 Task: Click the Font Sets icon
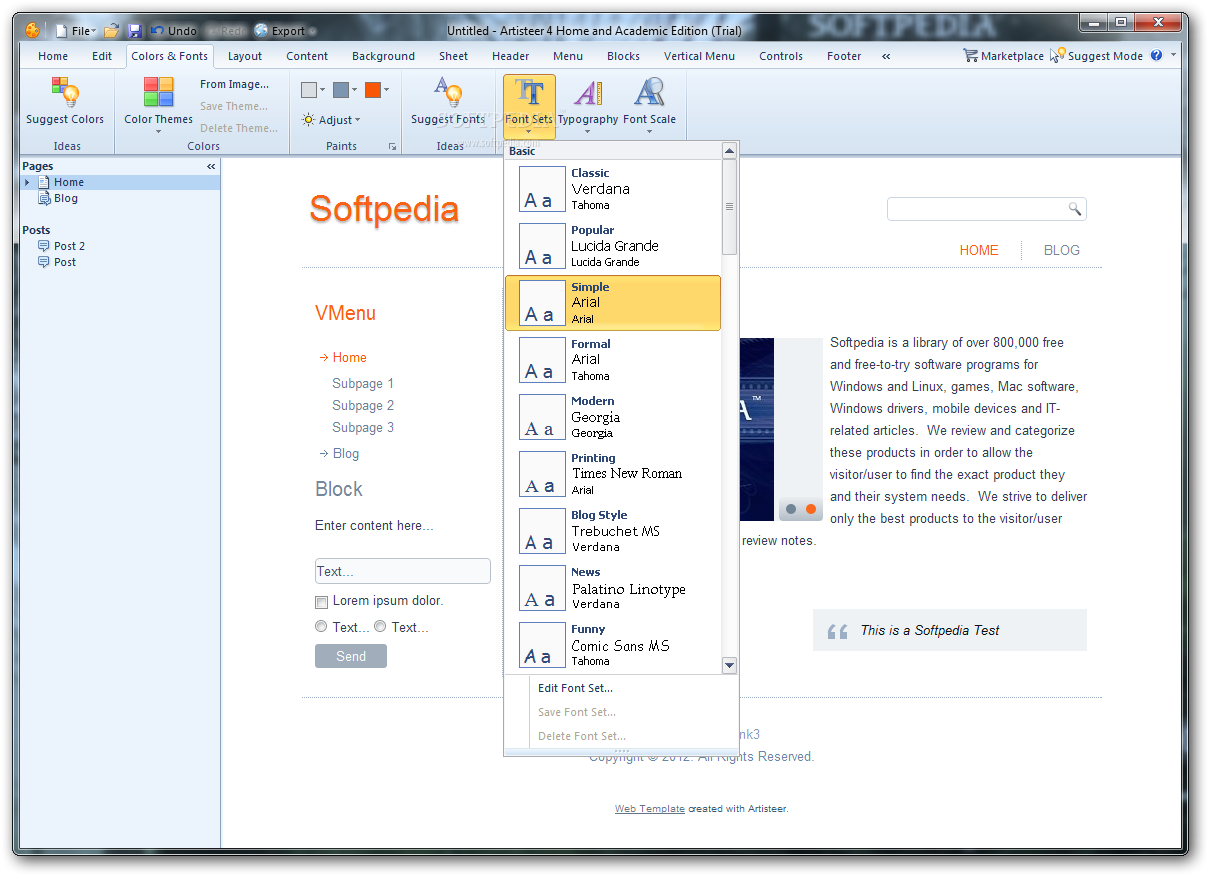tap(529, 93)
